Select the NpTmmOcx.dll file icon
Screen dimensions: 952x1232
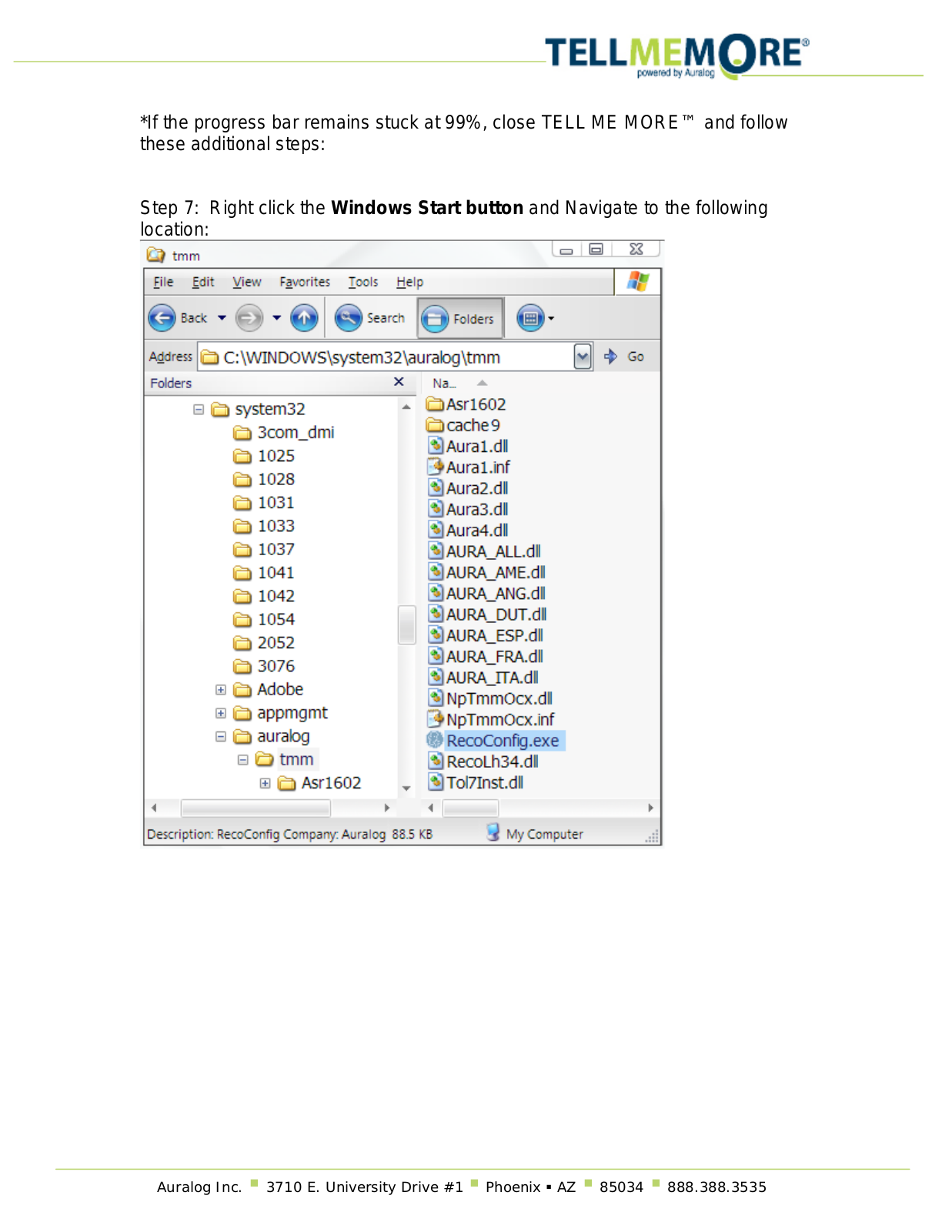click(x=436, y=698)
